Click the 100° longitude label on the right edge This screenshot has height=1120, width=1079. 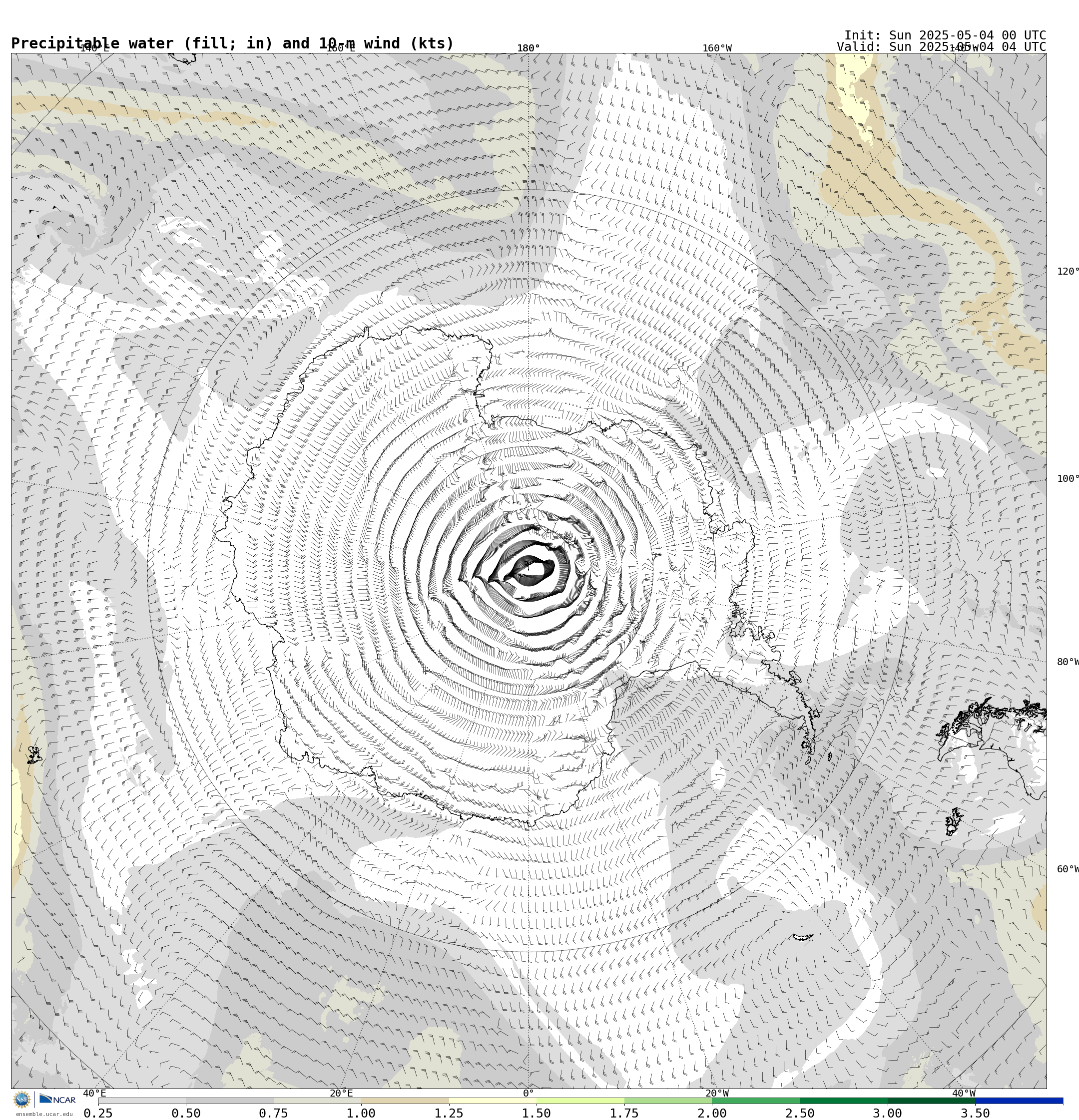click(1068, 478)
